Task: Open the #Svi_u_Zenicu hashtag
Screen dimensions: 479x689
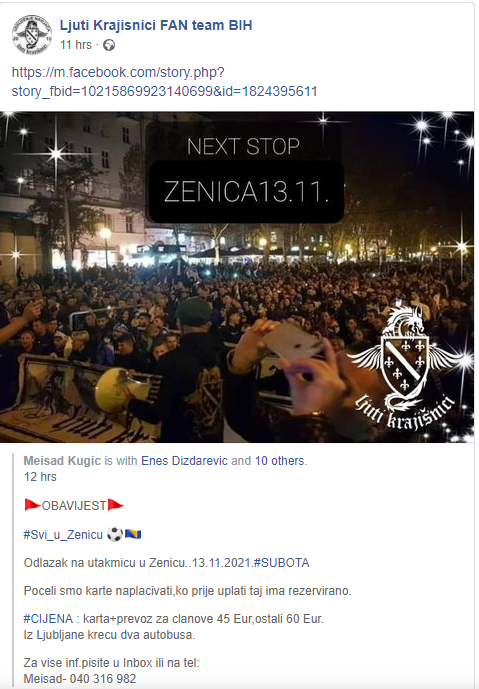Action: click(63, 535)
